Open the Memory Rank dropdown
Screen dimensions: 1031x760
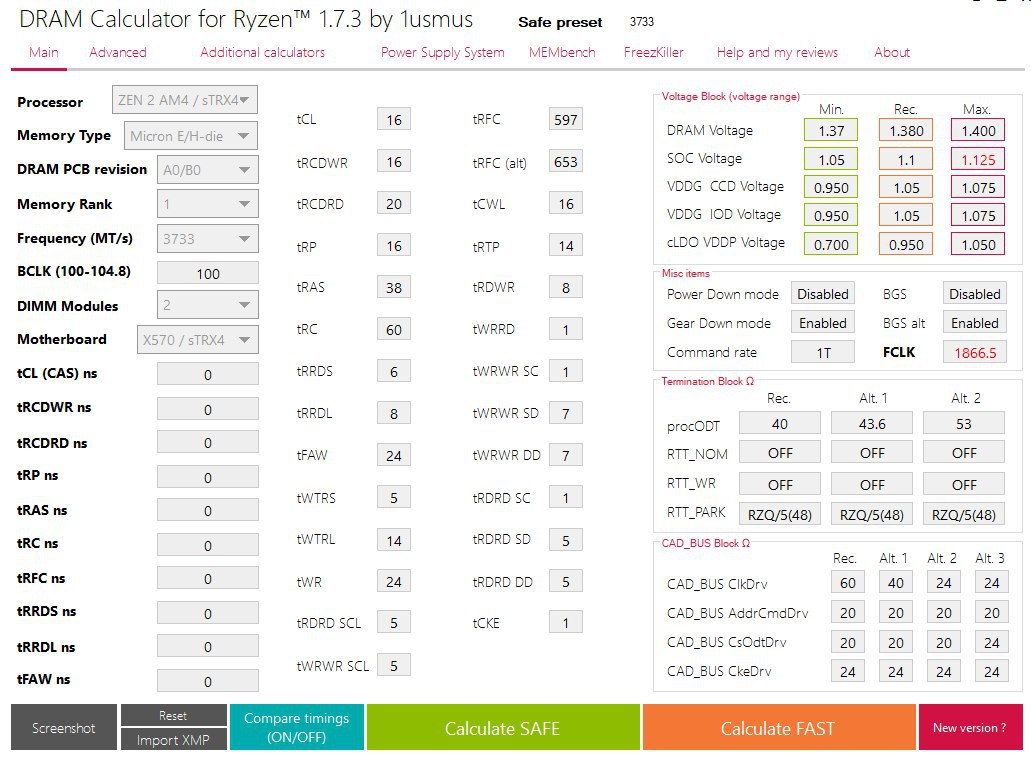pyautogui.click(x=207, y=204)
